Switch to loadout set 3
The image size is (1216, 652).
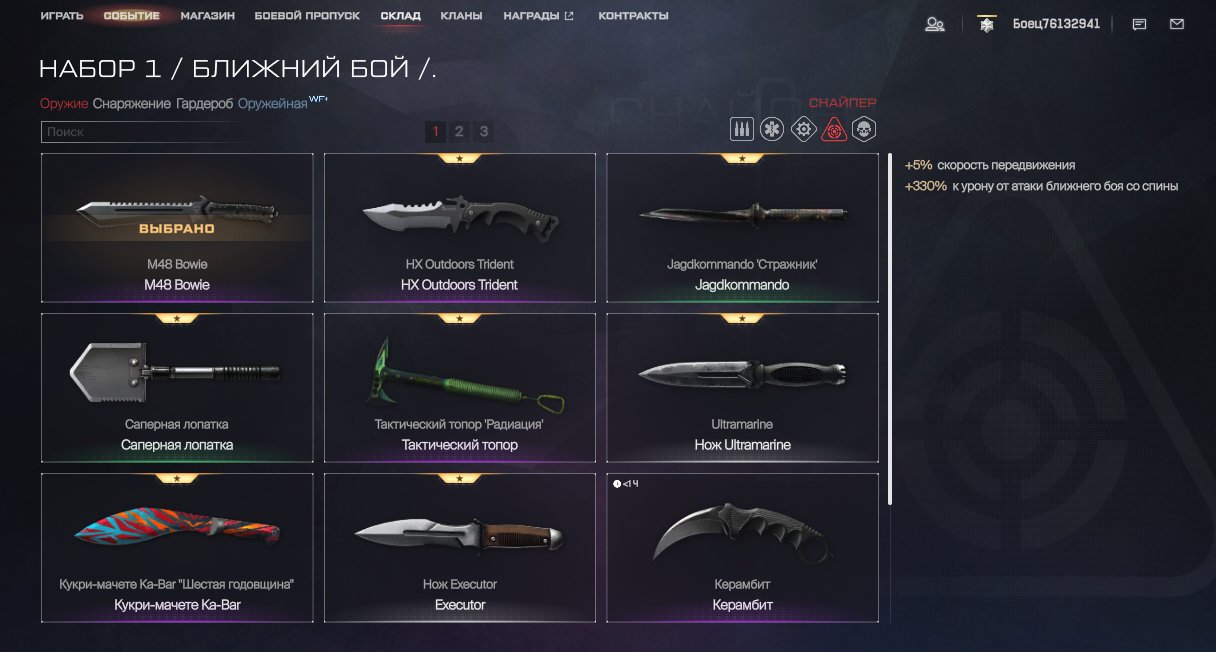[x=483, y=131]
